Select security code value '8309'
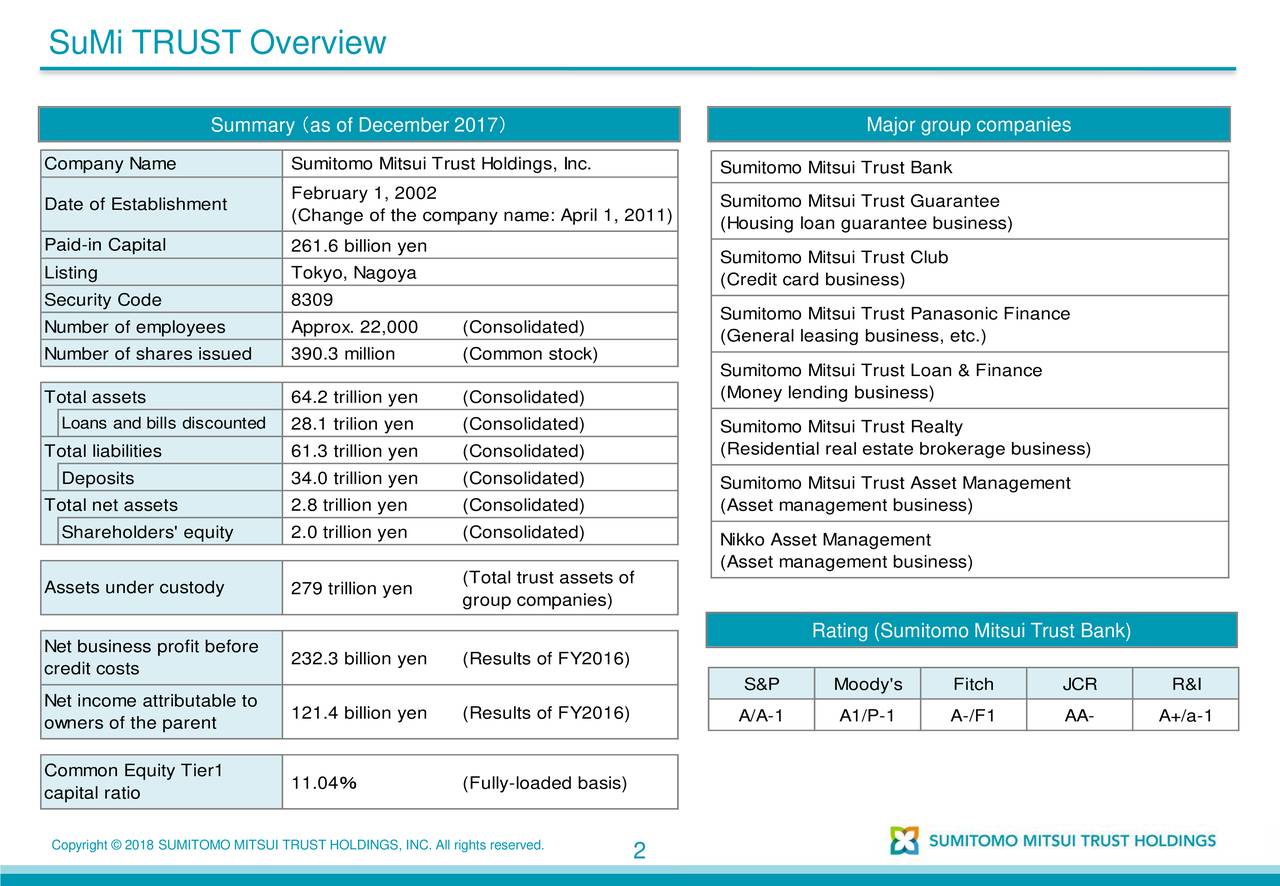Image resolution: width=1280 pixels, height=886 pixels. (312, 300)
